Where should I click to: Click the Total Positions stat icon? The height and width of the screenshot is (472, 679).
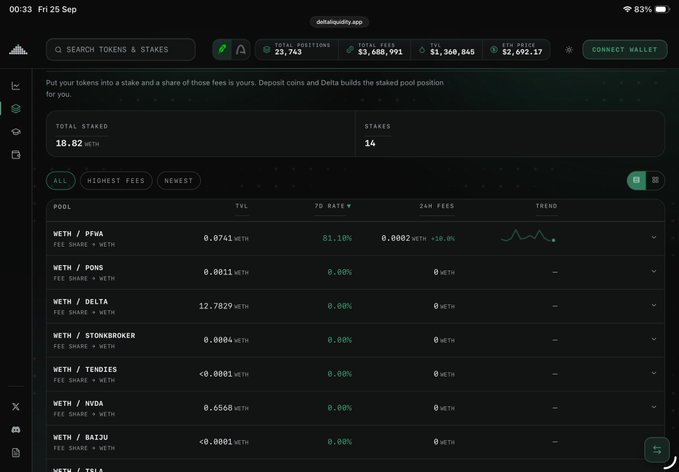pyautogui.click(x=267, y=49)
